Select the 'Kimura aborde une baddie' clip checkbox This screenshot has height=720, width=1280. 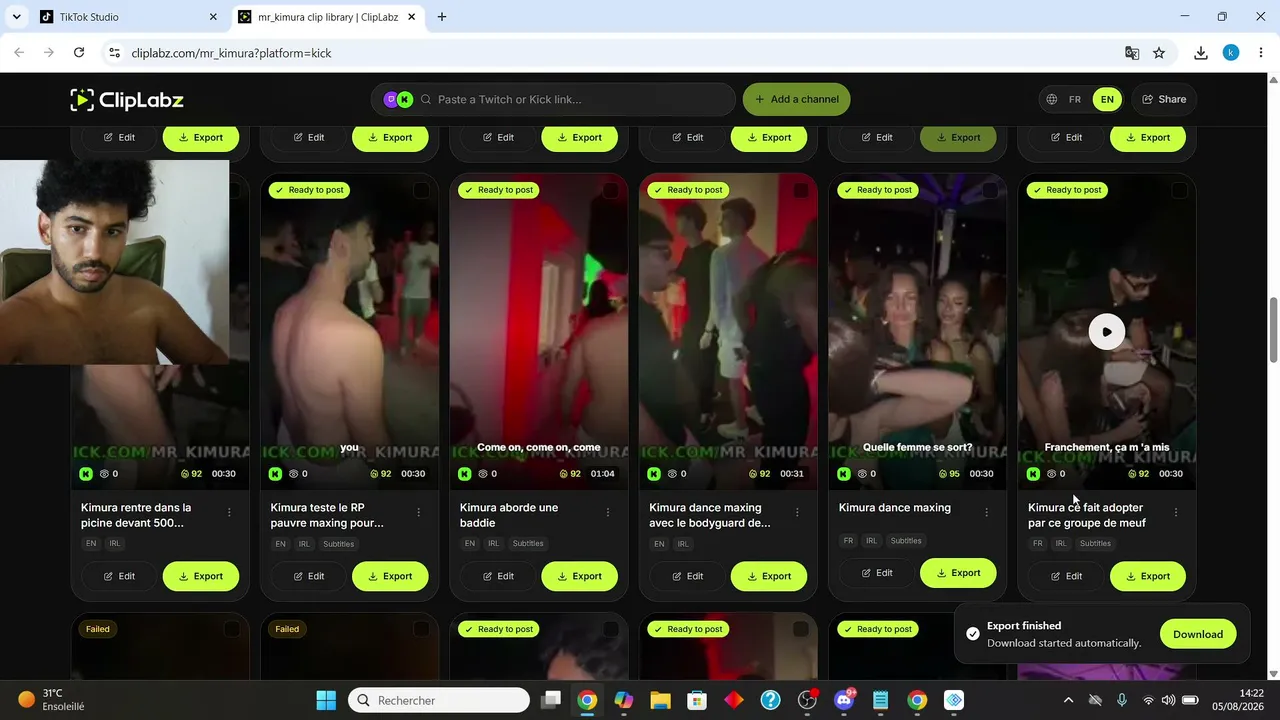pos(610,190)
